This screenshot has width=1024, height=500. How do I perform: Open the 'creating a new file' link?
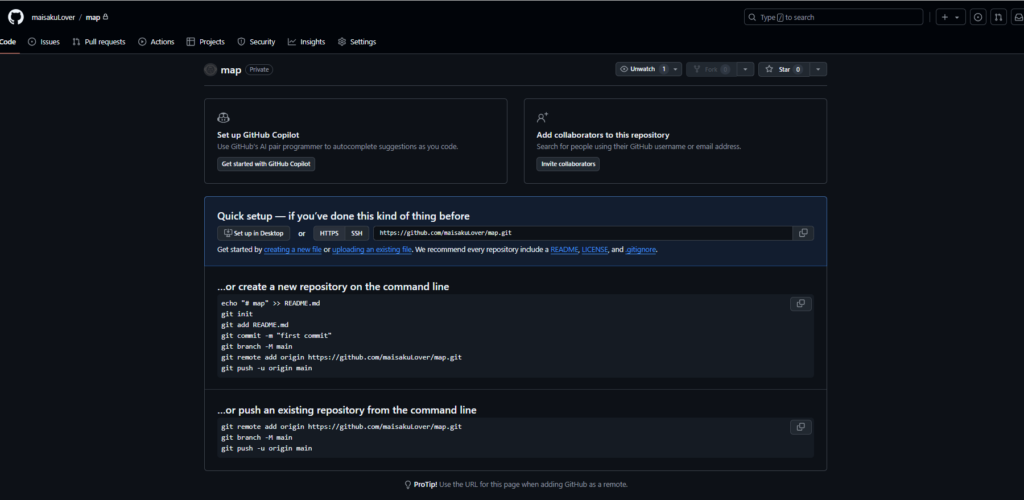pos(293,250)
